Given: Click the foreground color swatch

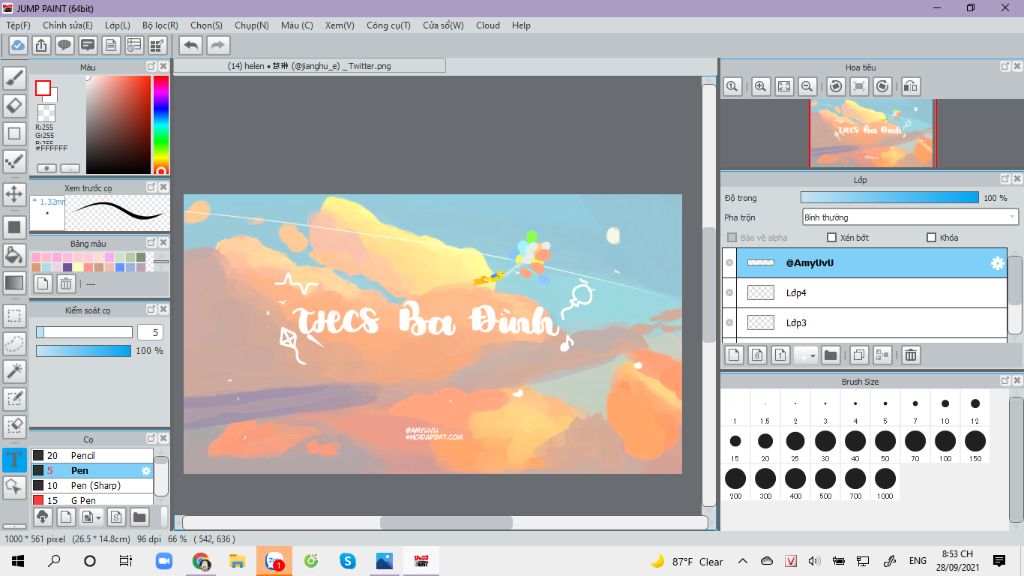Looking at the screenshot, I should pyautogui.click(x=43, y=88).
